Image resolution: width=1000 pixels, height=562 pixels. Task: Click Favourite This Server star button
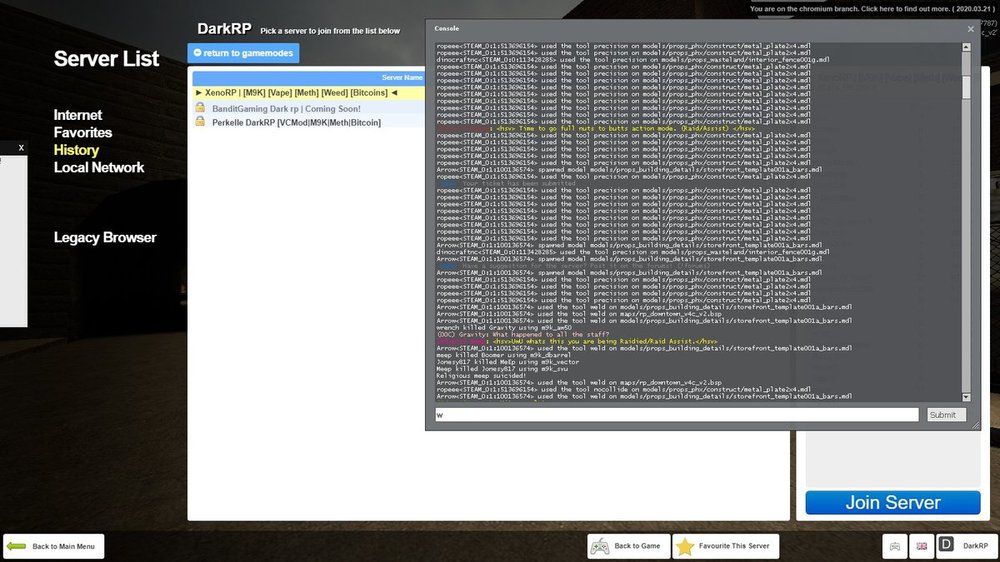tap(725, 546)
